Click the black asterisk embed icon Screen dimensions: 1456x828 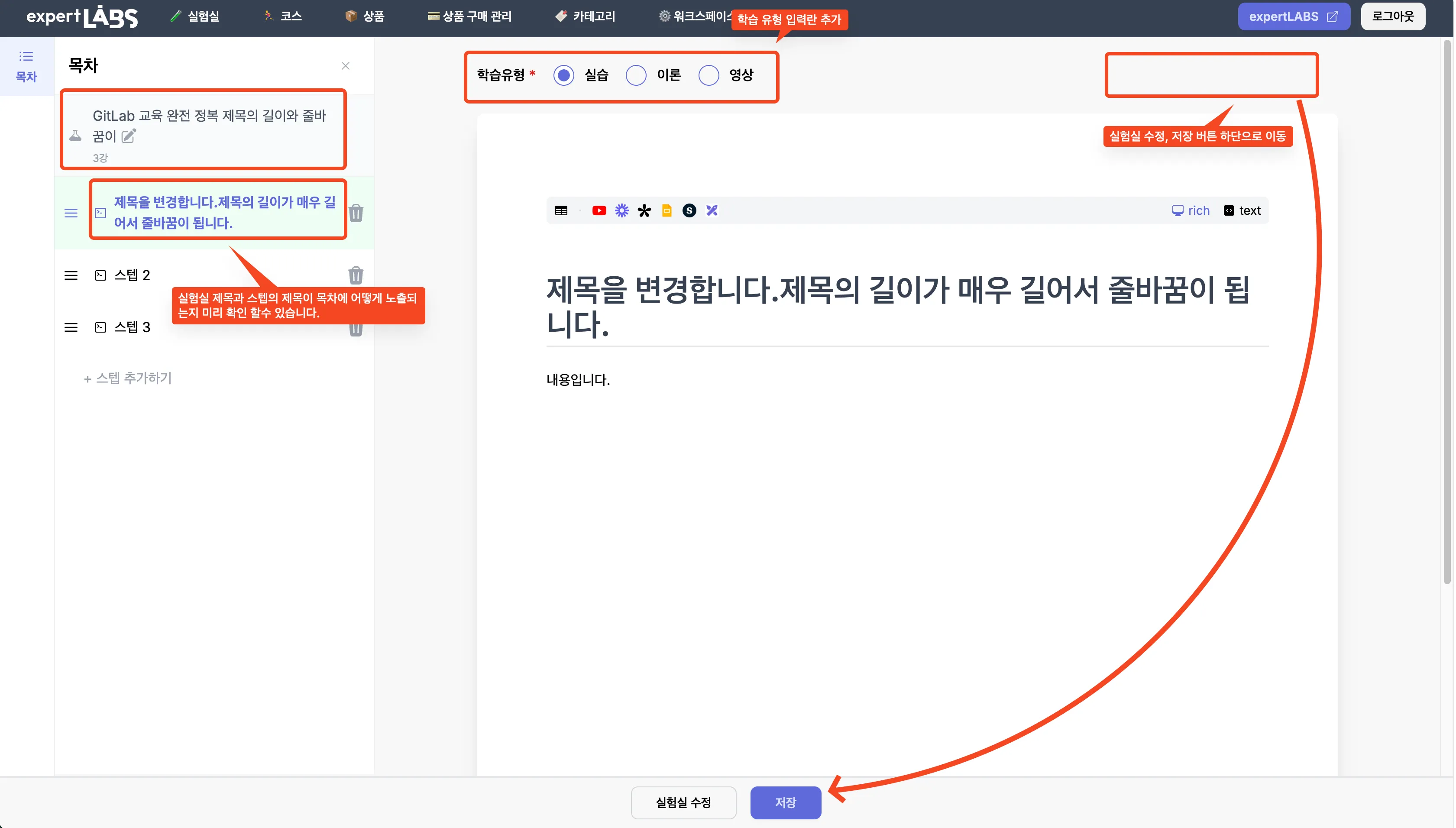(644, 211)
